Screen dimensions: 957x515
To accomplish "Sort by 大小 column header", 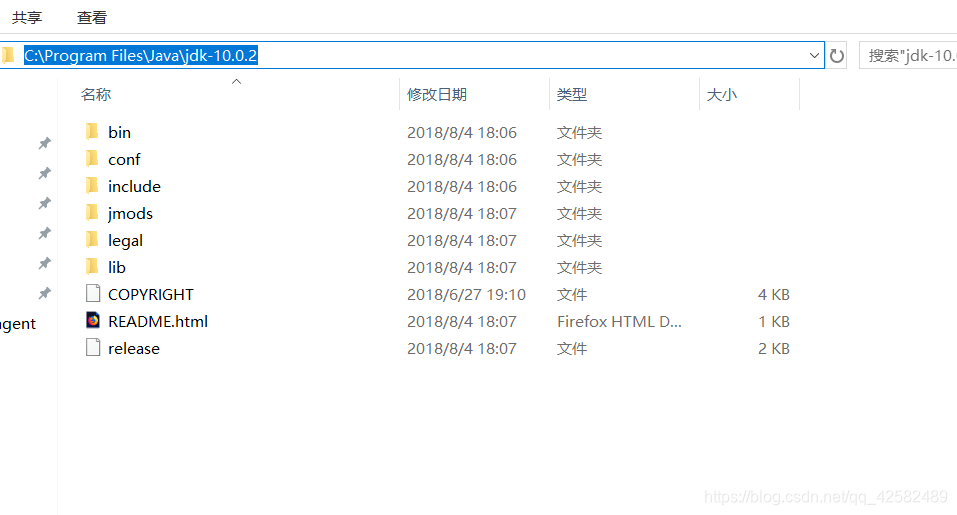I will (721, 95).
